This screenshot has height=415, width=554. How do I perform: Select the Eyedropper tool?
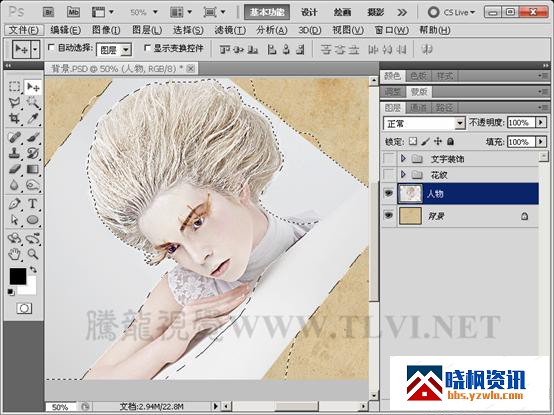[33, 118]
